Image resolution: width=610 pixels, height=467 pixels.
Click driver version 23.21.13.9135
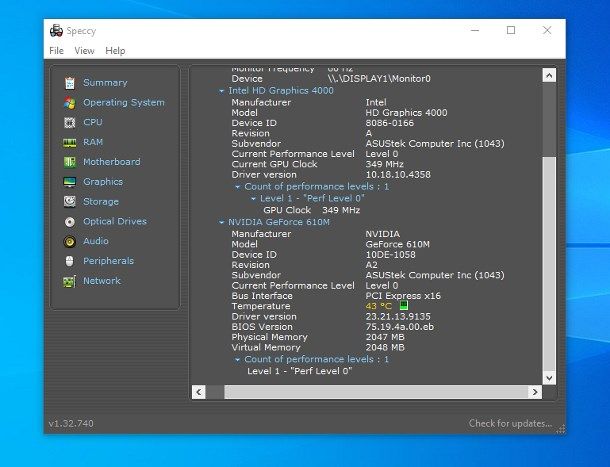[398, 316]
